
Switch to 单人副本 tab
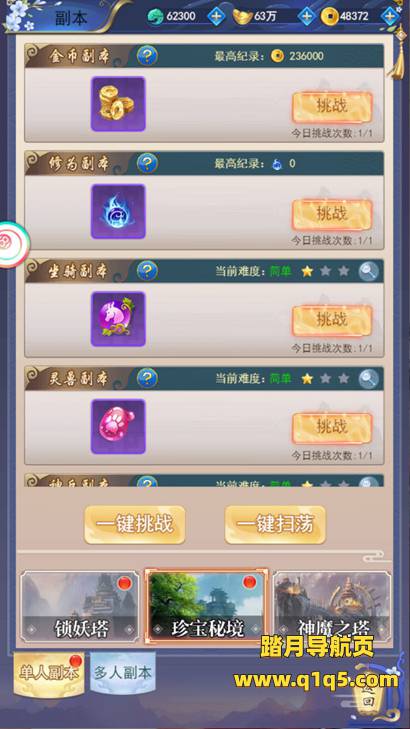49,674
